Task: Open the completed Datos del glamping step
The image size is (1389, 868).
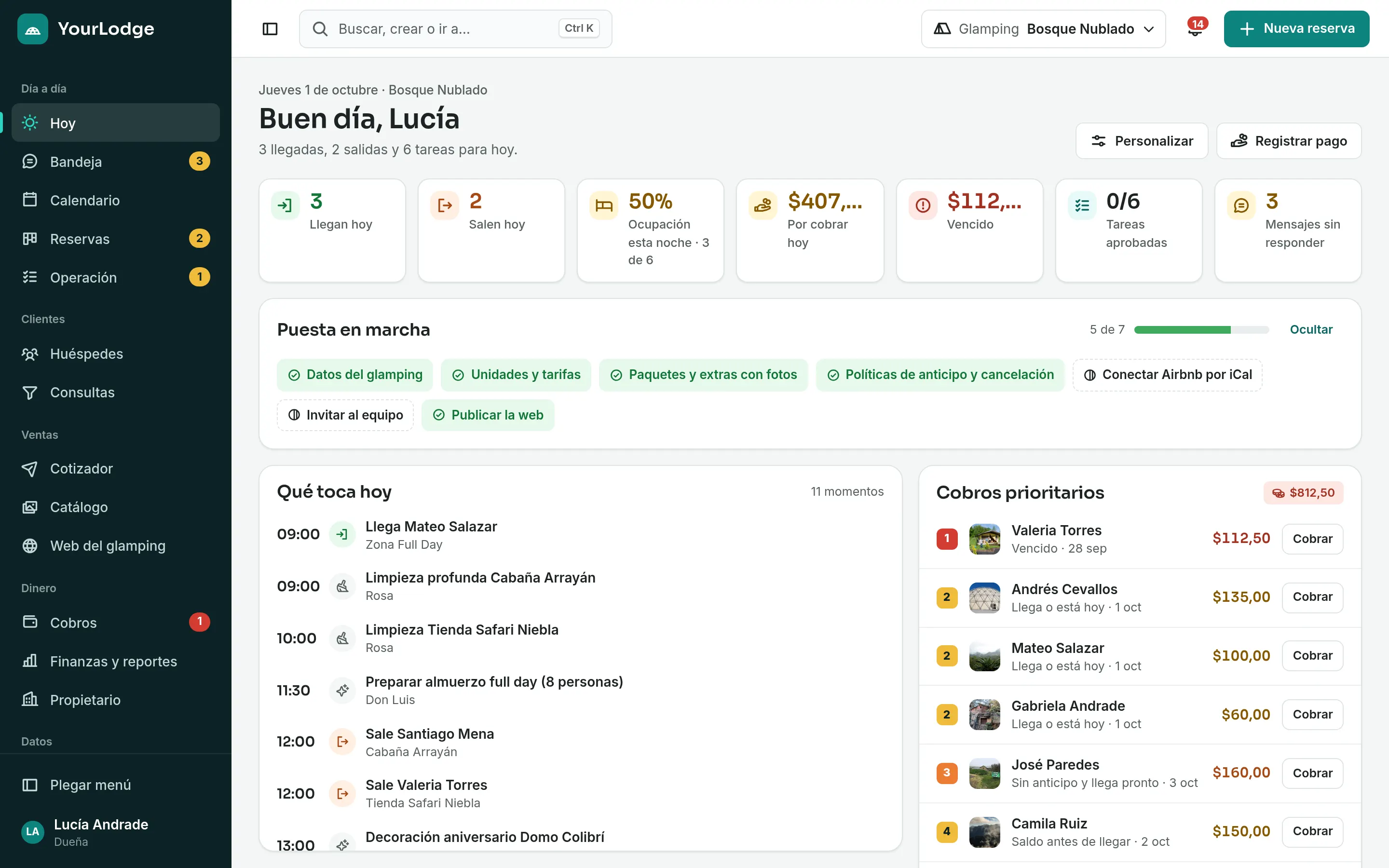Action: click(354, 375)
